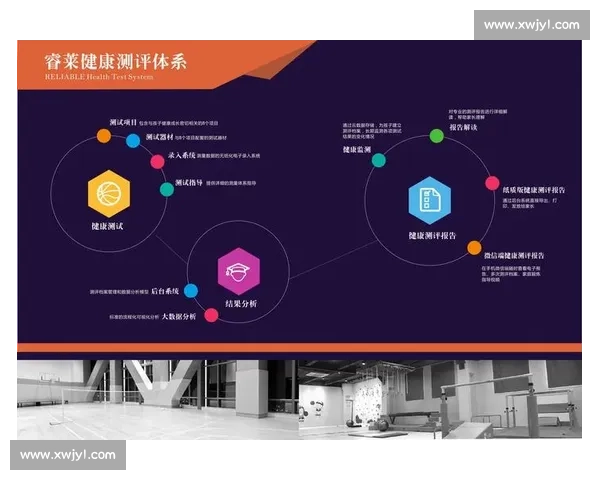Click the 后台系统 label
The width and height of the screenshot is (600, 480).
pyautogui.click(x=165, y=291)
